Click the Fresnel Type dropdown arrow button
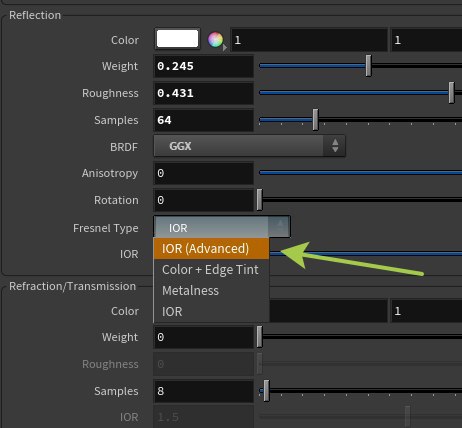 [x=279, y=227]
